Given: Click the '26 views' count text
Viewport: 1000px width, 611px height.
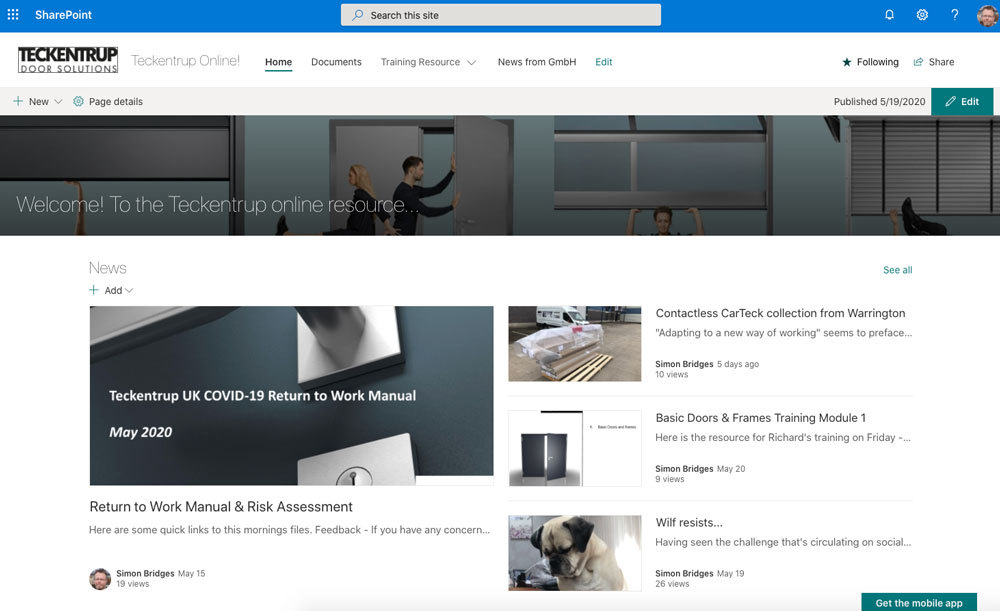Looking at the screenshot, I should (x=672, y=584).
